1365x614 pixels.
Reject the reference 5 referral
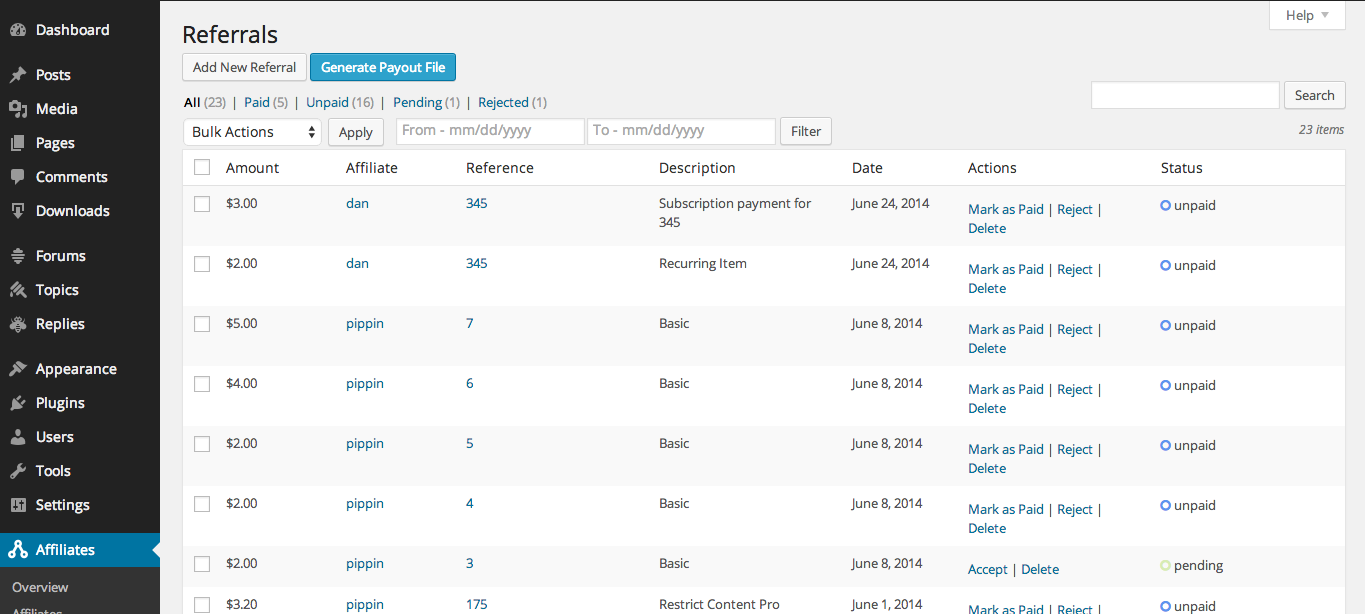1075,449
